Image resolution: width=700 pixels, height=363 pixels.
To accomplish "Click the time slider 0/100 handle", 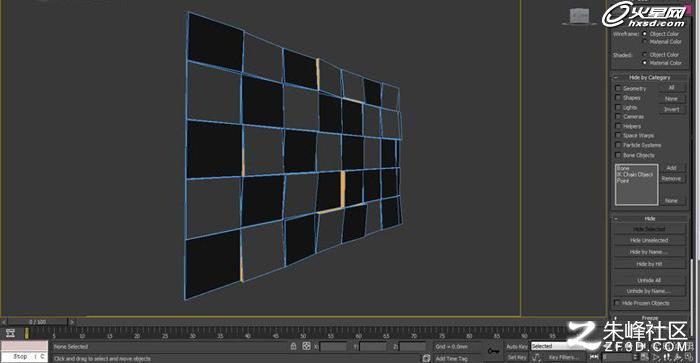I will click(38, 321).
